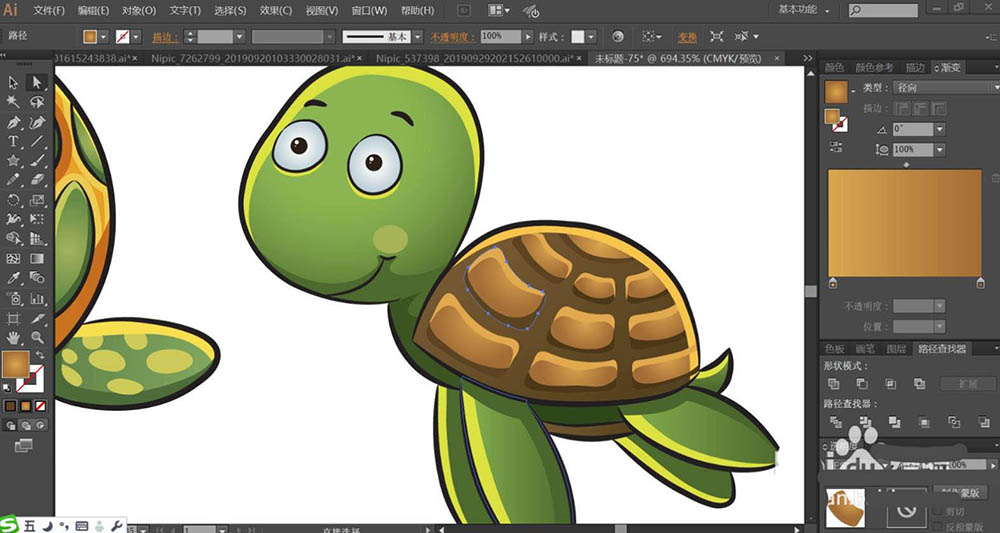Open the 文件(F) menu
Screen dimensions: 1000x533
coord(49,11)
